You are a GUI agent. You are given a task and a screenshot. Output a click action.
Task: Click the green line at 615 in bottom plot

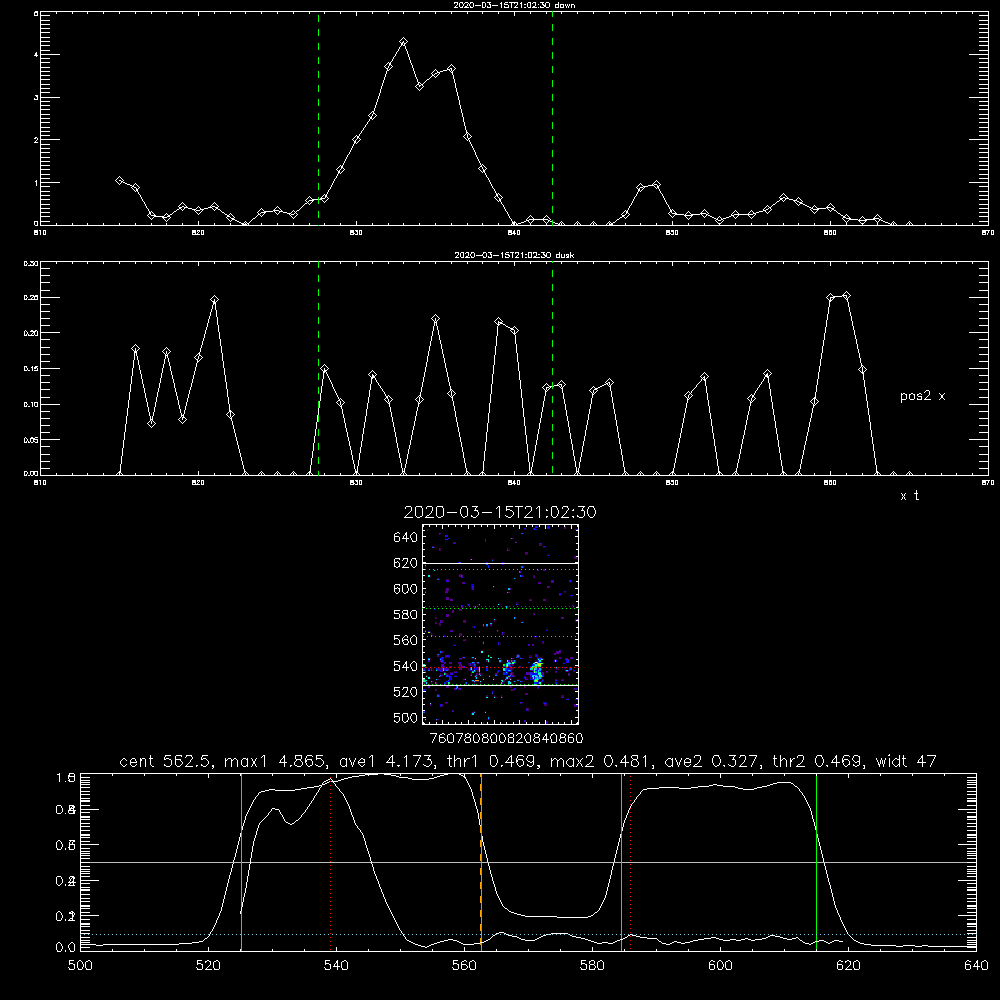pyautogui.click(x=816, y=862)
